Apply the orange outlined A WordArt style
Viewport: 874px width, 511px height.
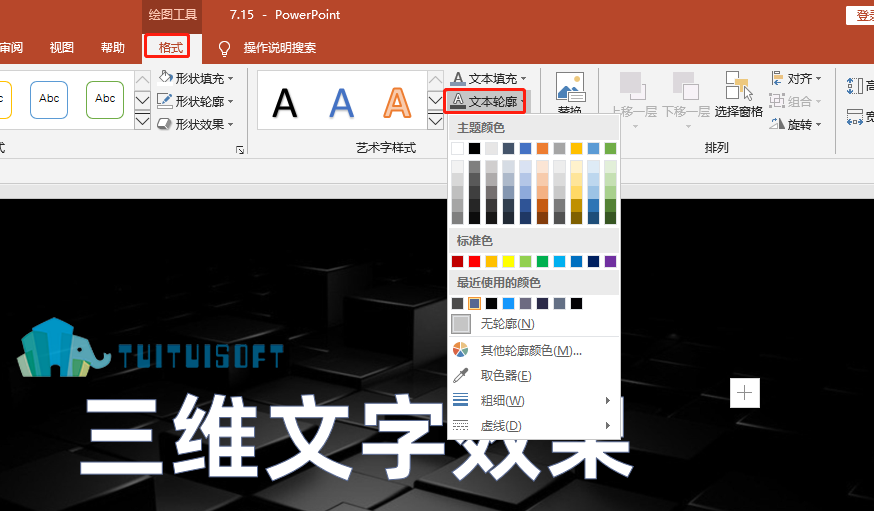[x=397, y=103]
